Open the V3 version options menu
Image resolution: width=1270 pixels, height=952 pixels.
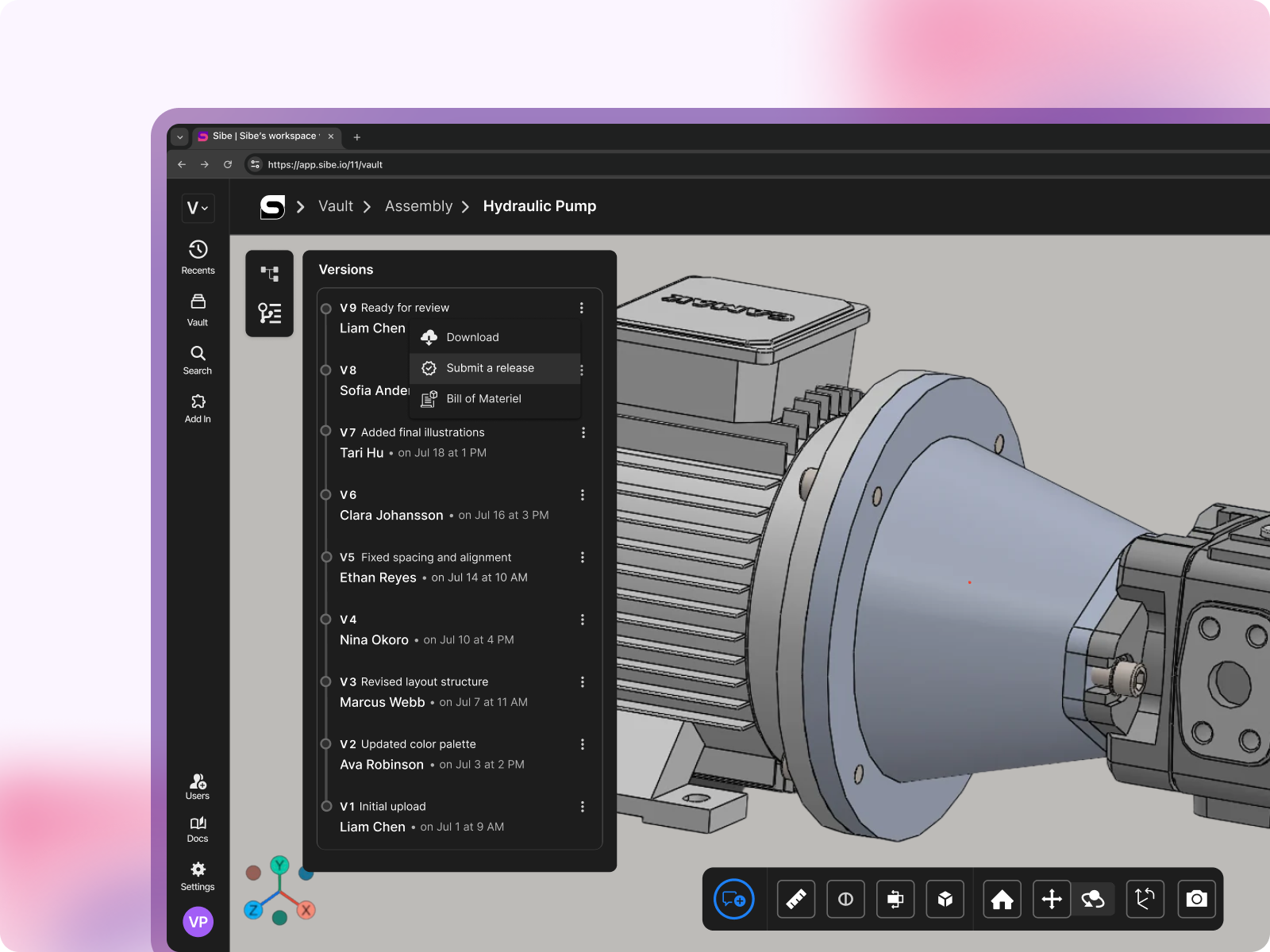point(583,682)
